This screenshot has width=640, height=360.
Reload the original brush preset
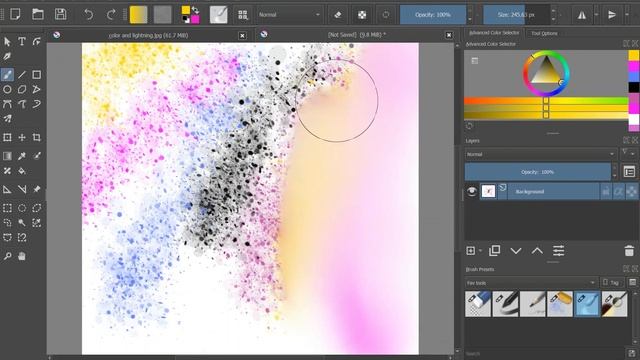386,15
